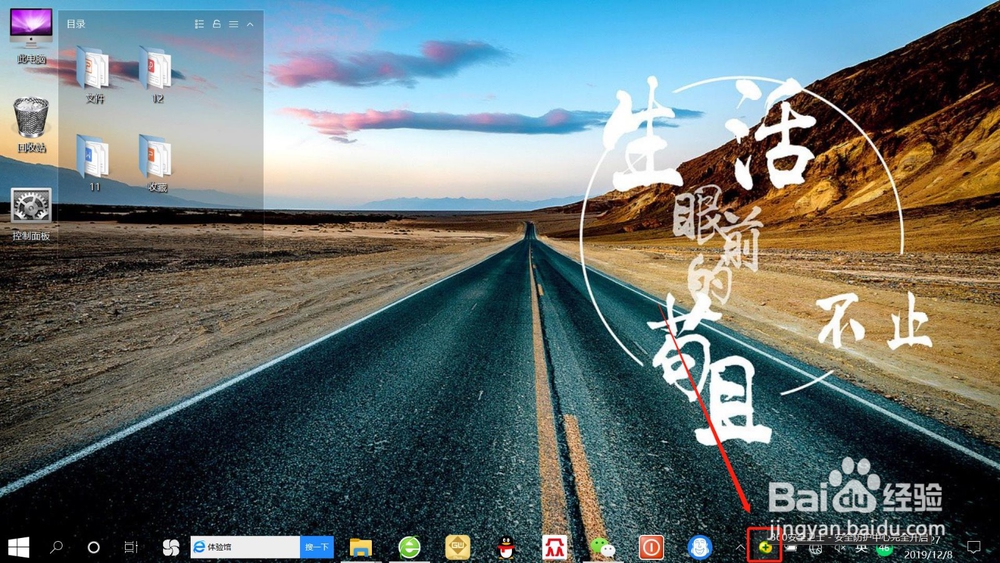Toggle the 目录 panel lock icon
The height and width of the screenshot is (563, 1000).
click(x=216, y=24)
